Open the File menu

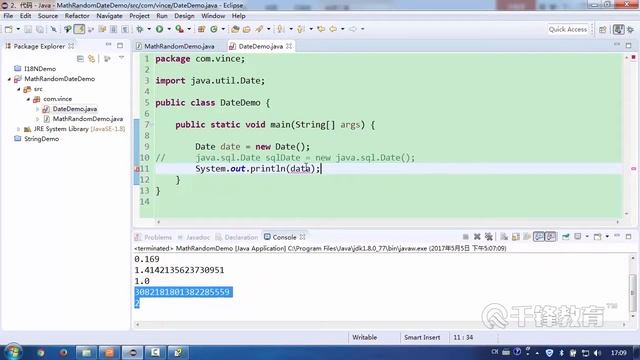(x=8, y=16)
